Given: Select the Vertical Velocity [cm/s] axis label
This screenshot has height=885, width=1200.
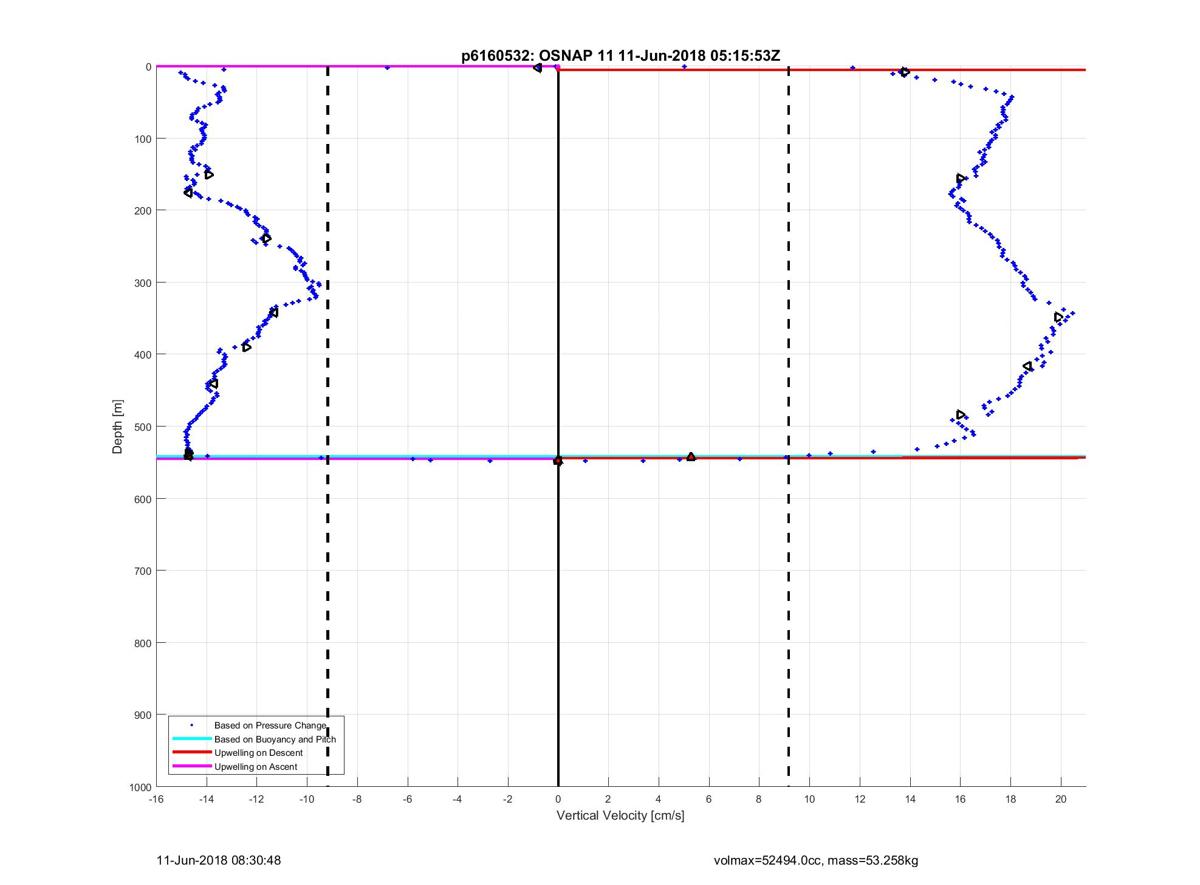Looking at the screenshot, I should [x=620, y=816].
